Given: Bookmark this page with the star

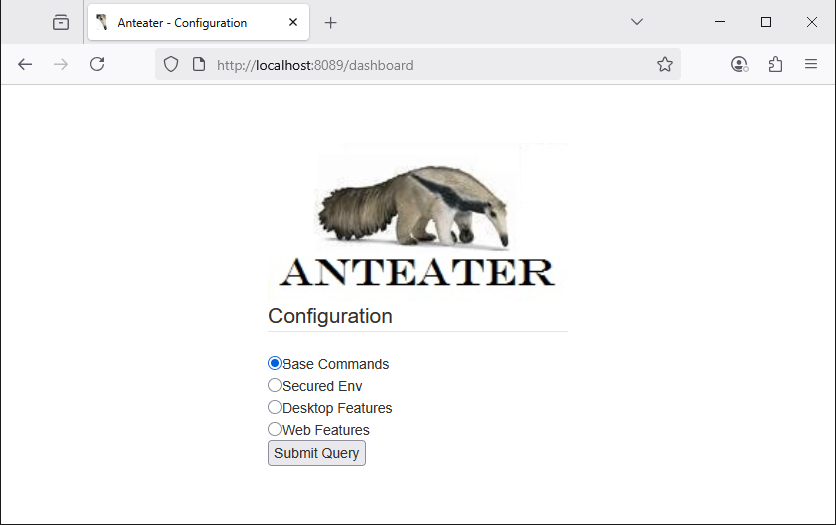Looking at the screenshot, I should click(x=665, y=64).
